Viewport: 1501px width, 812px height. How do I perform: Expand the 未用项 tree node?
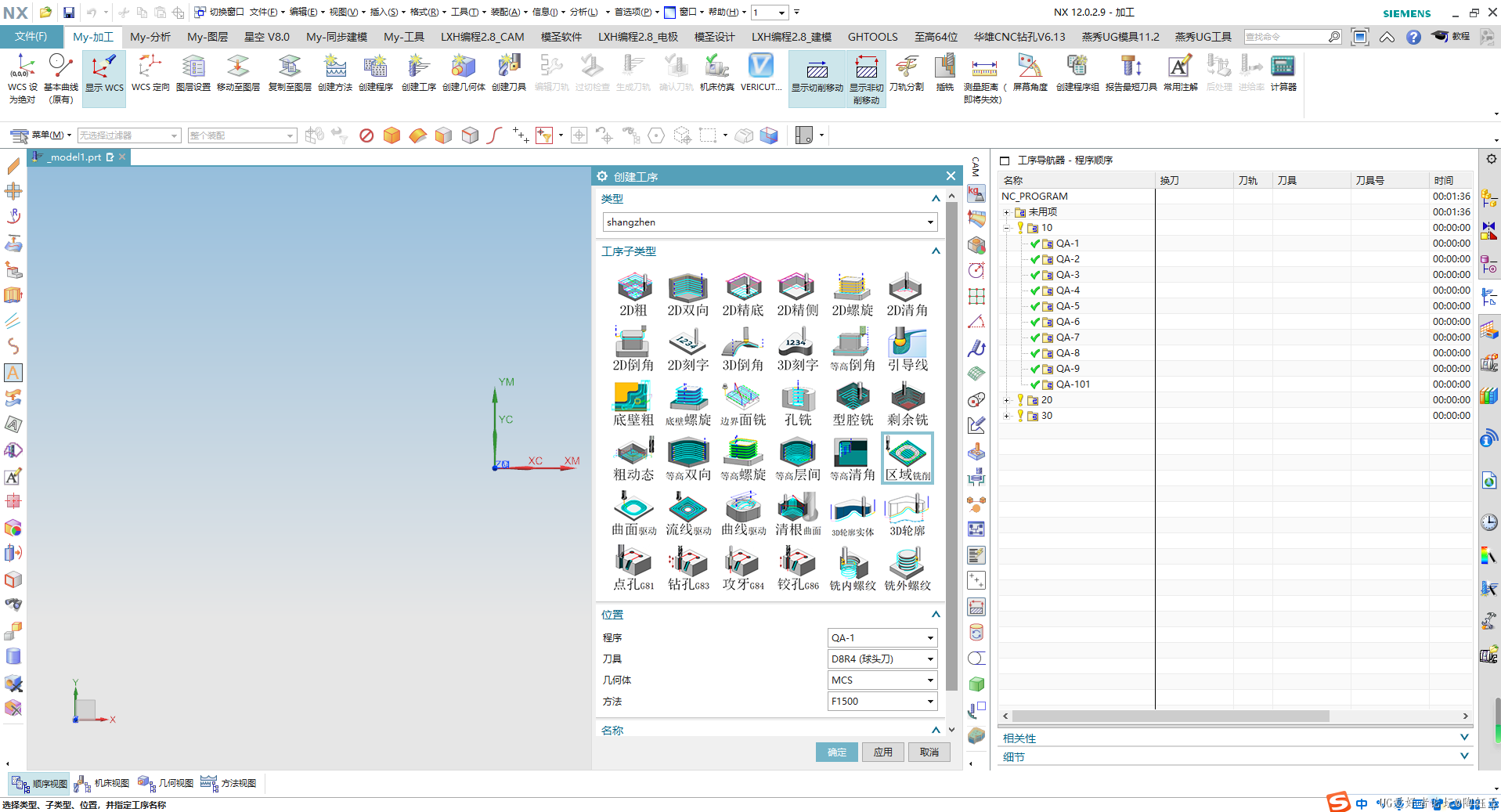[x=1007, y=212]
